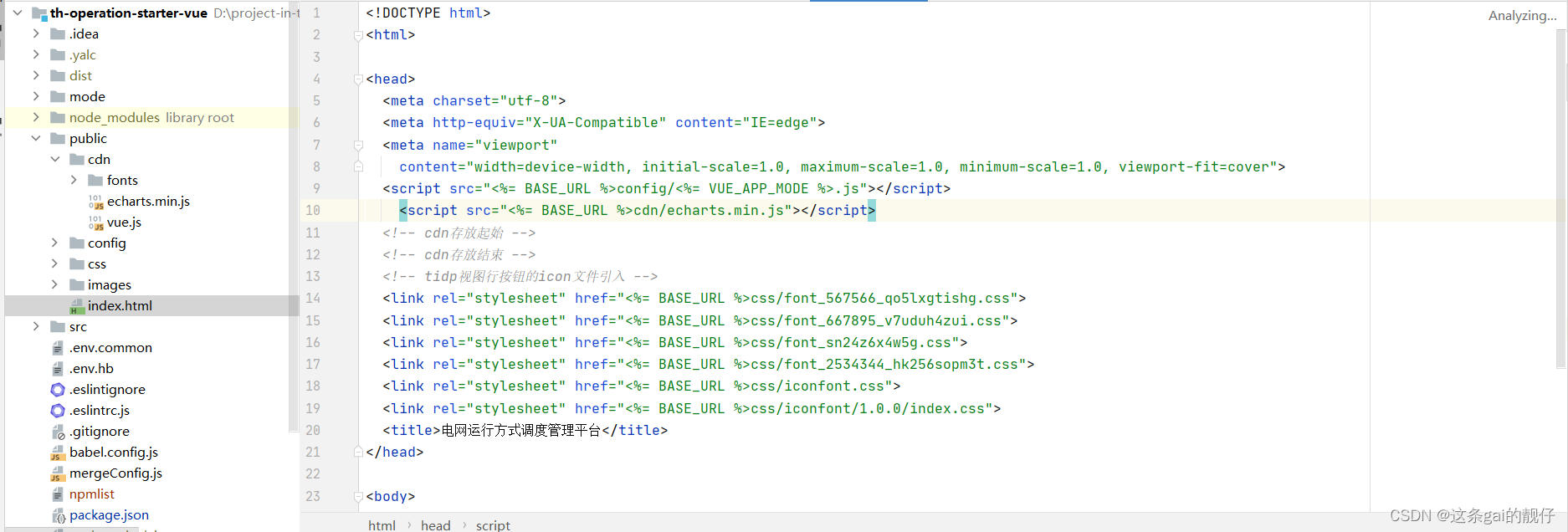Expand the src folder arrow
Screen dimensions: 1568x532
[x=36, y=326]
